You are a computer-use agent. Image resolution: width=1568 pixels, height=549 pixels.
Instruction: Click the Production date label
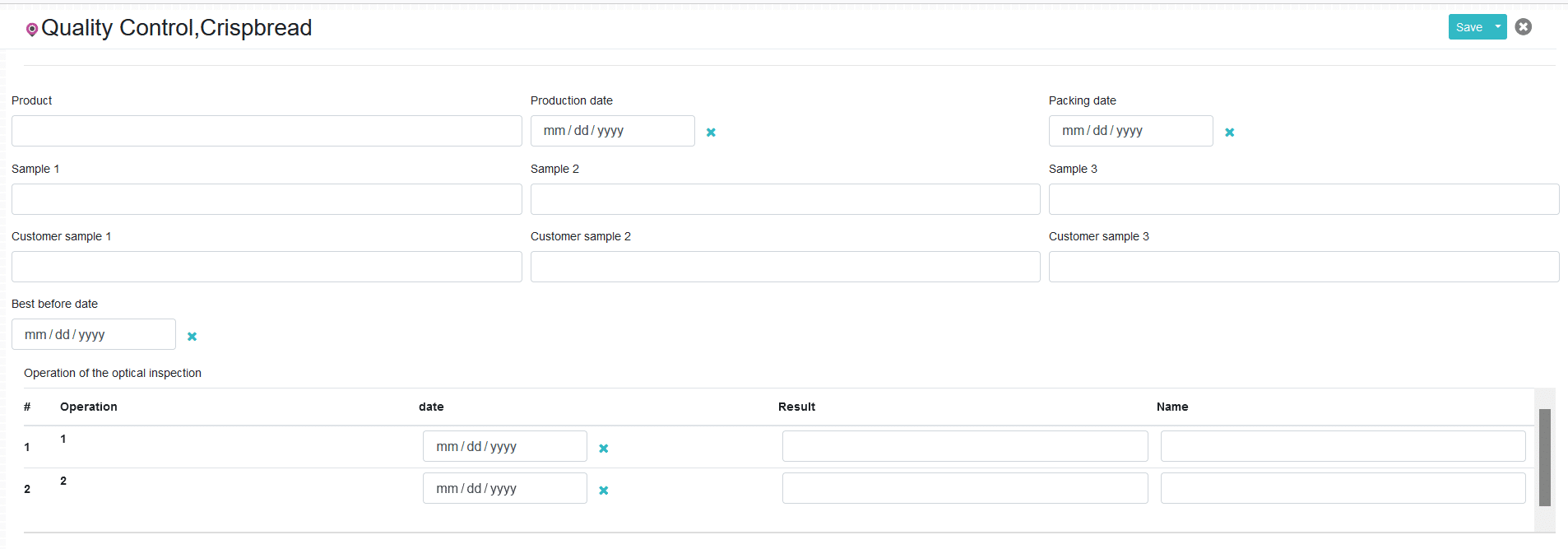click(572, 100)
